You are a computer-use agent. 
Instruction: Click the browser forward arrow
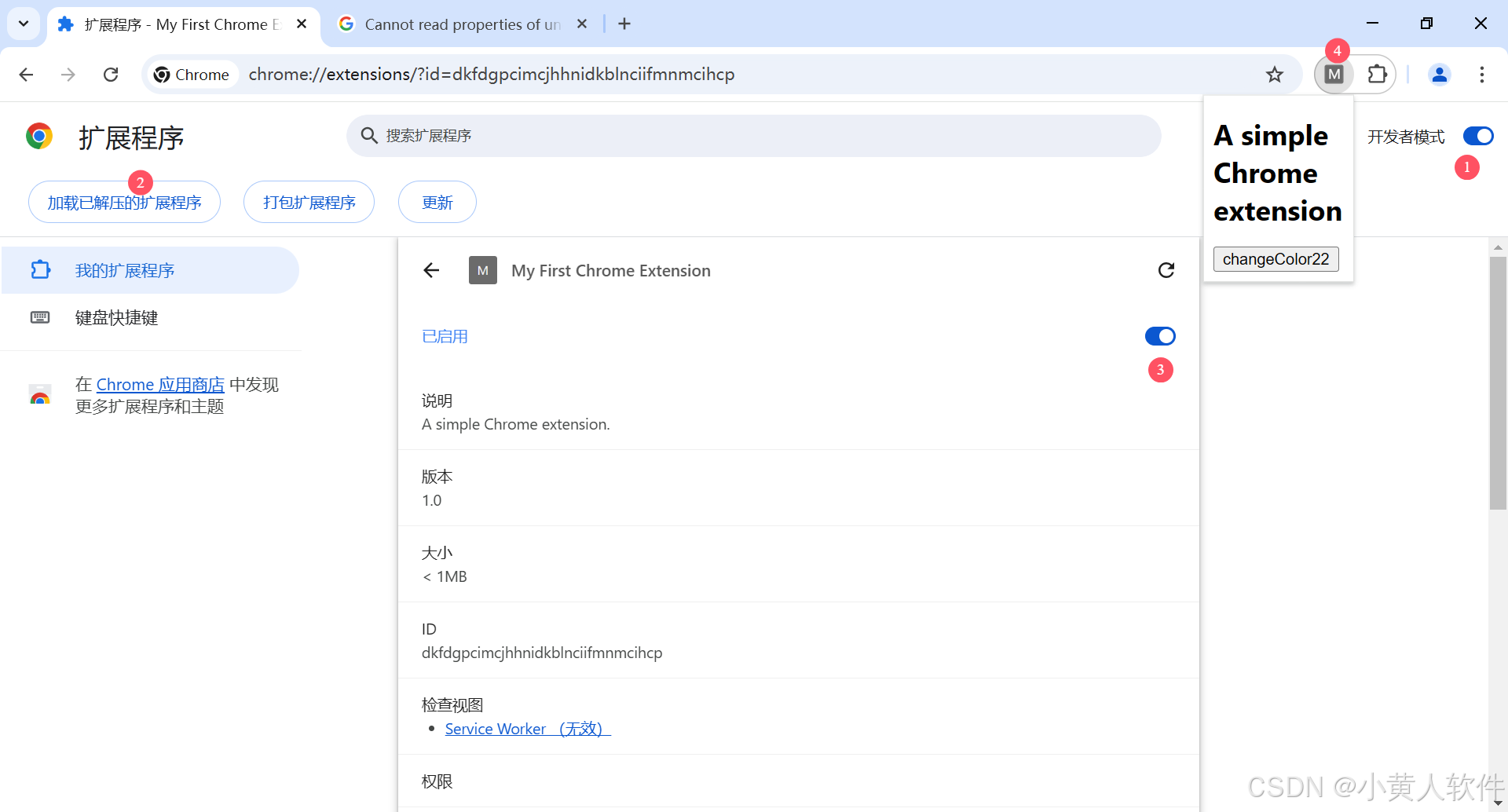coord(68,75)
